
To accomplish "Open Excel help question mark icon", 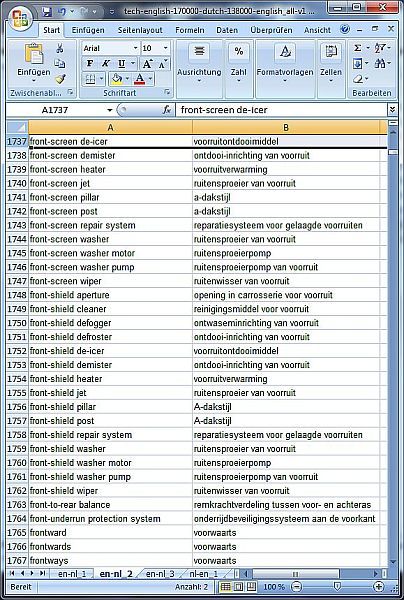I will 345,29.
